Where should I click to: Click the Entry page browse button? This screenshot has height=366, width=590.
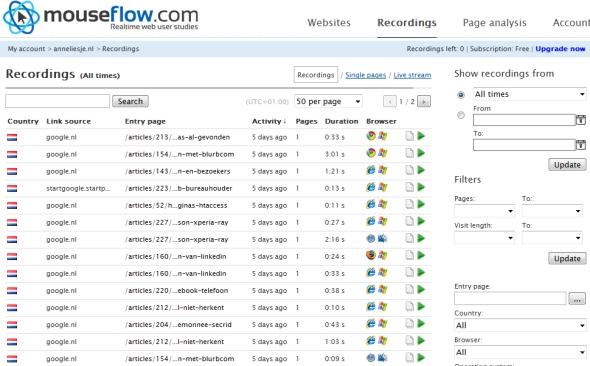click(577, 299)
